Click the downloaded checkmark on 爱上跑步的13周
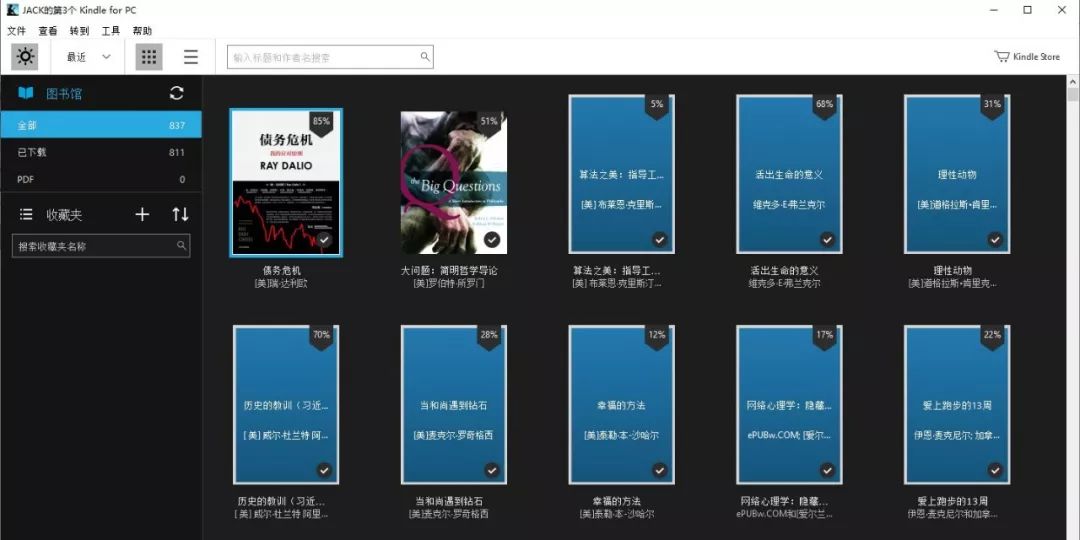The image size is (1080, 540). pyautogui.click(x=995, y=470)
